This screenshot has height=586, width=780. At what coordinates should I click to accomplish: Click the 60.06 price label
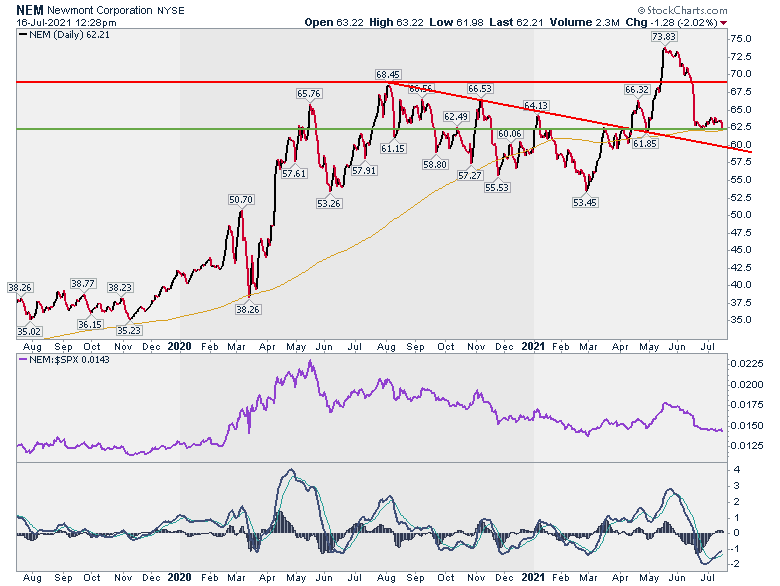pos(510,133)
